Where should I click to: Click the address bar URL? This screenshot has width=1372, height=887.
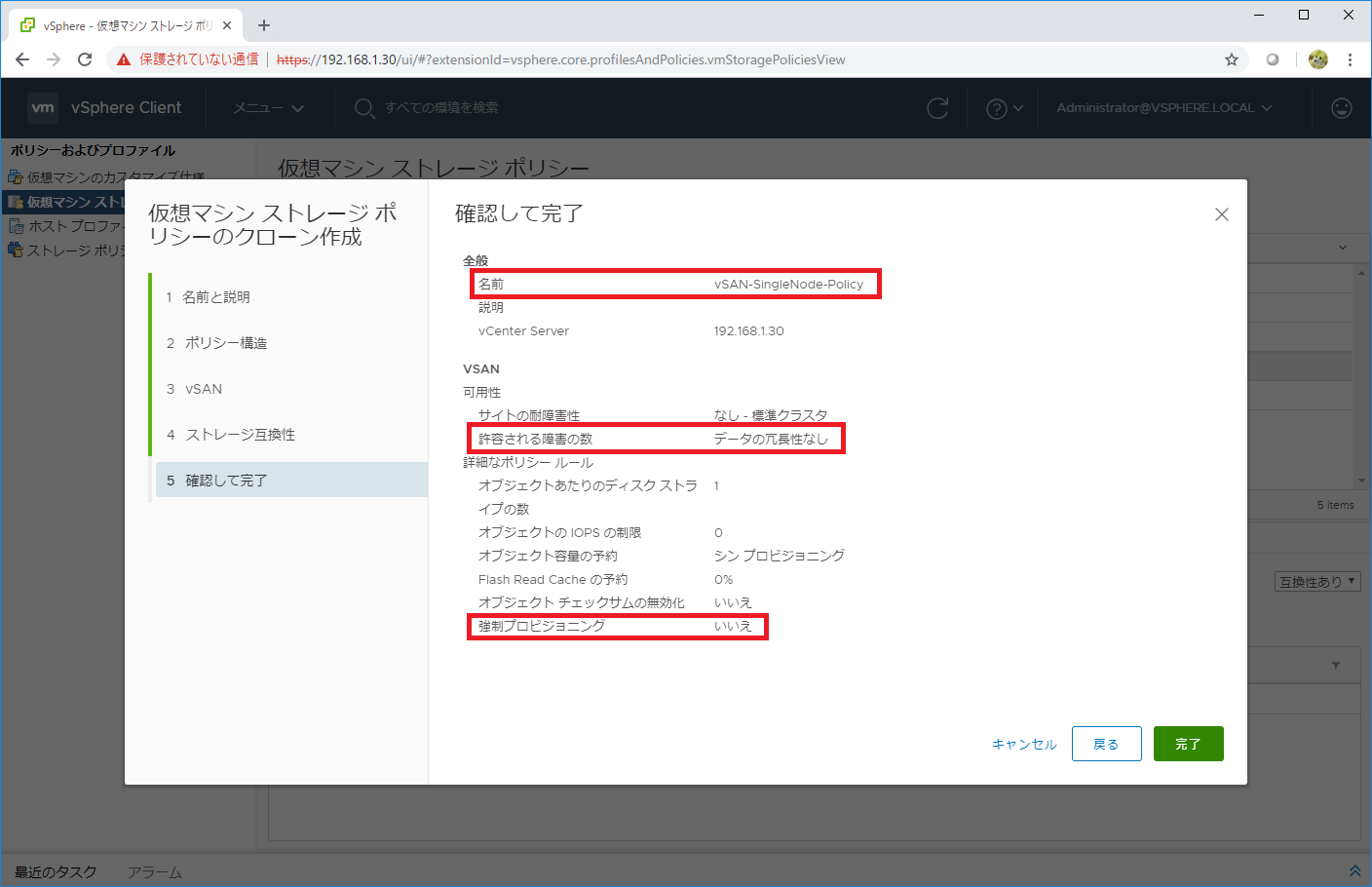pos(561,59)
